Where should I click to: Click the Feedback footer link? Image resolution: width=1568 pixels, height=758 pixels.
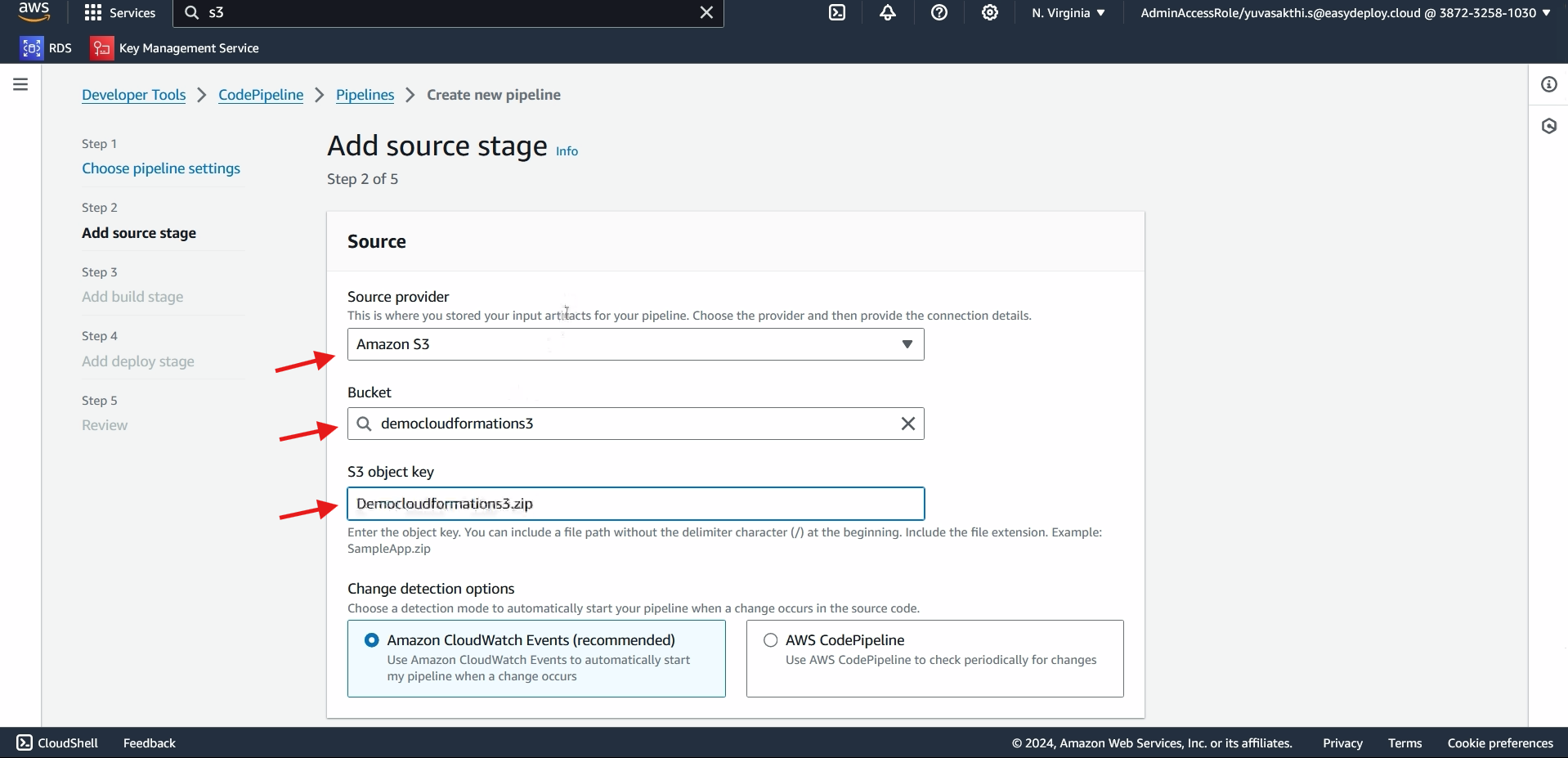click(x=150, y=743)
